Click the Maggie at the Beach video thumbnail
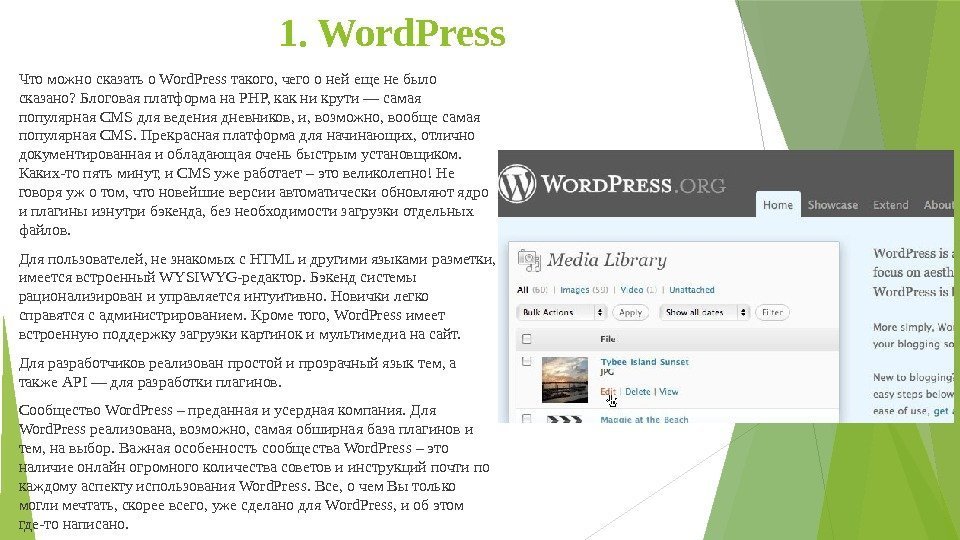The height and width of the screenshot is (540, 960). coord(564,419)
